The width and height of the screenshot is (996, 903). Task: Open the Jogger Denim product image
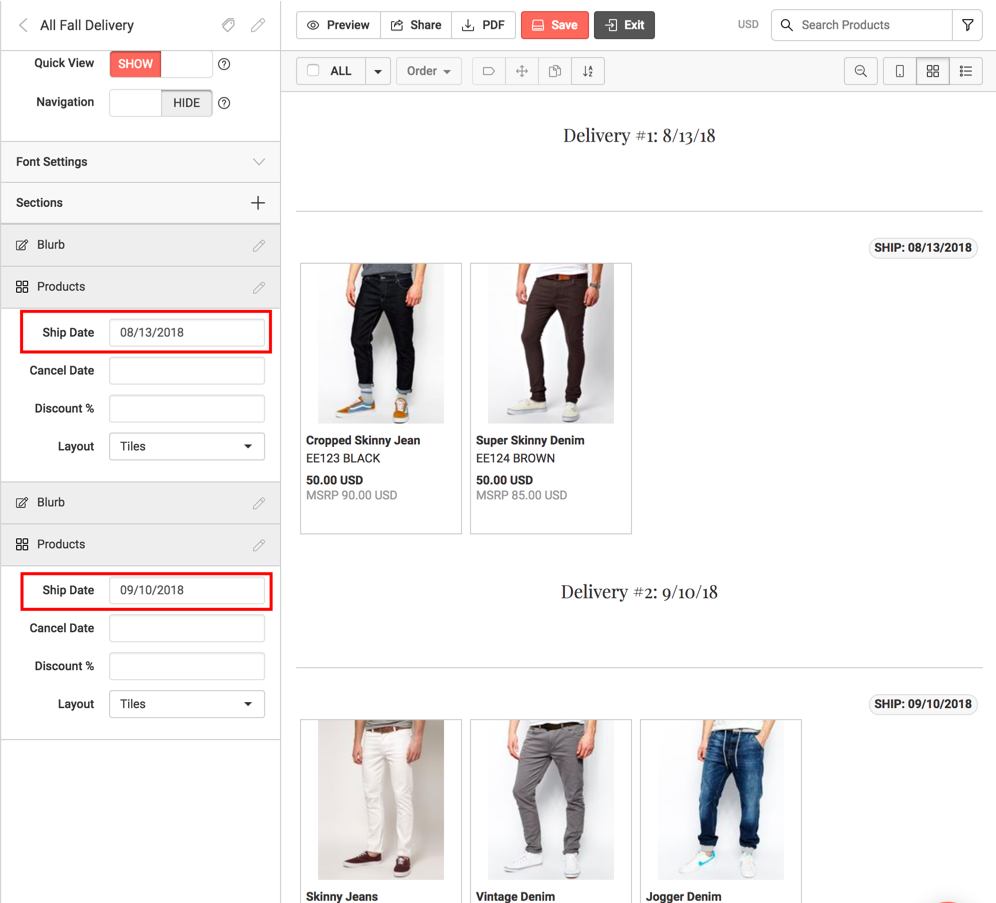(x=721, y=799)
